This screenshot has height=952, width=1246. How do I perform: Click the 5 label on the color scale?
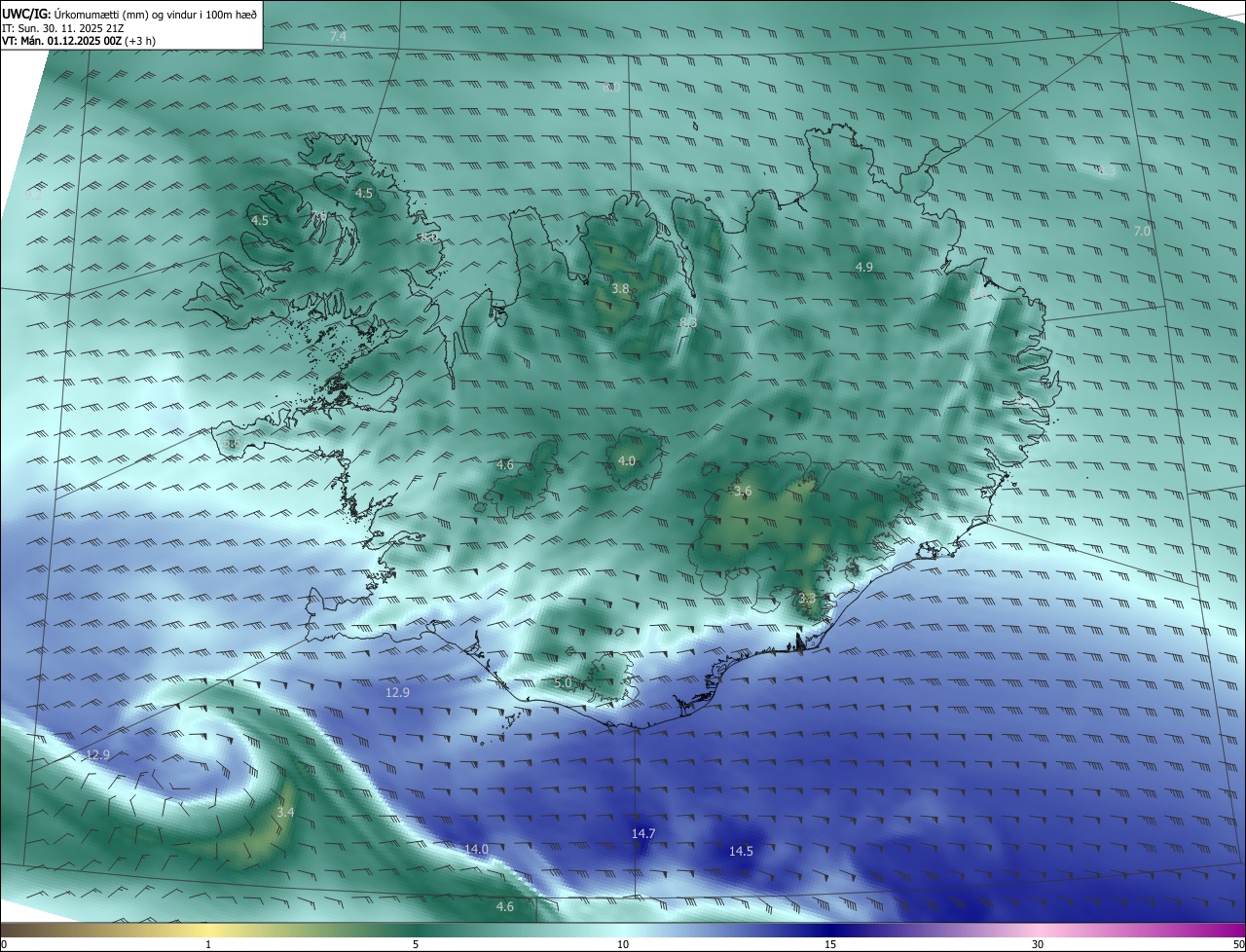click(x=416, y=944)
